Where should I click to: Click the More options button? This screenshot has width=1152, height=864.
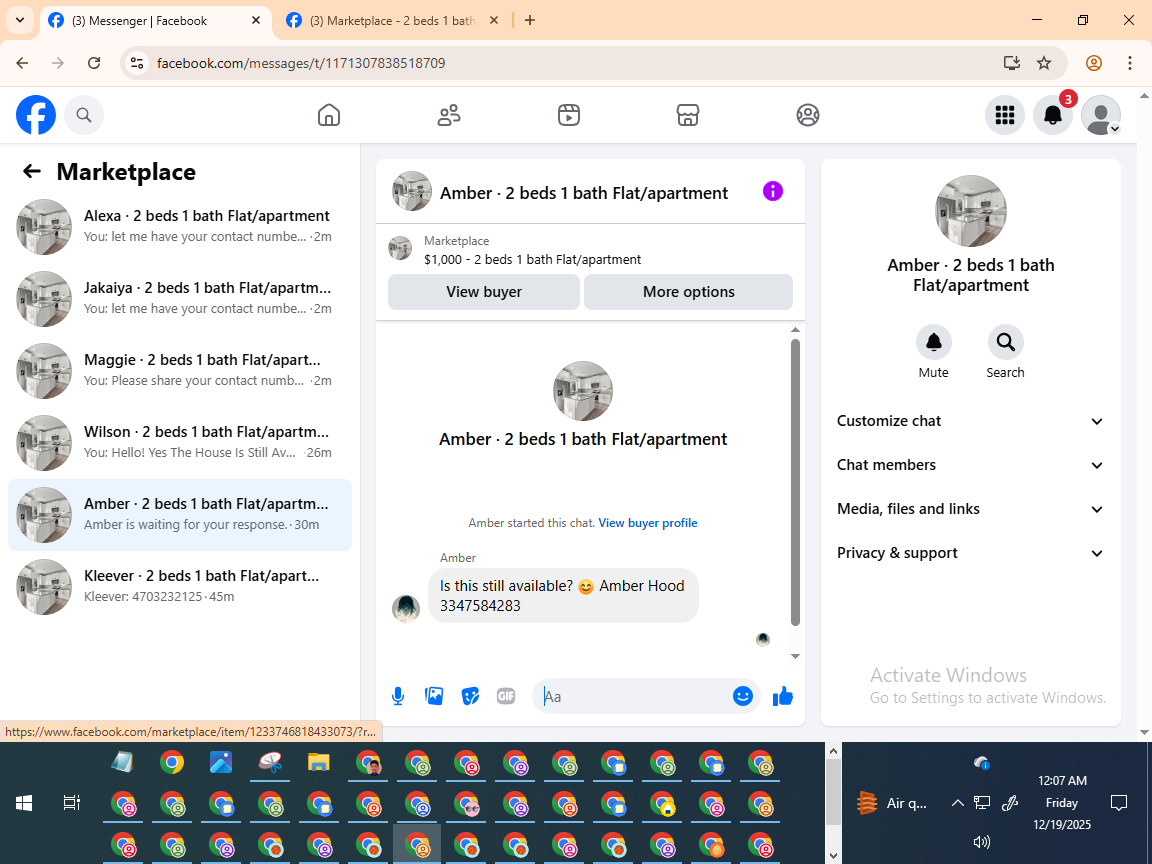(688, 292)
